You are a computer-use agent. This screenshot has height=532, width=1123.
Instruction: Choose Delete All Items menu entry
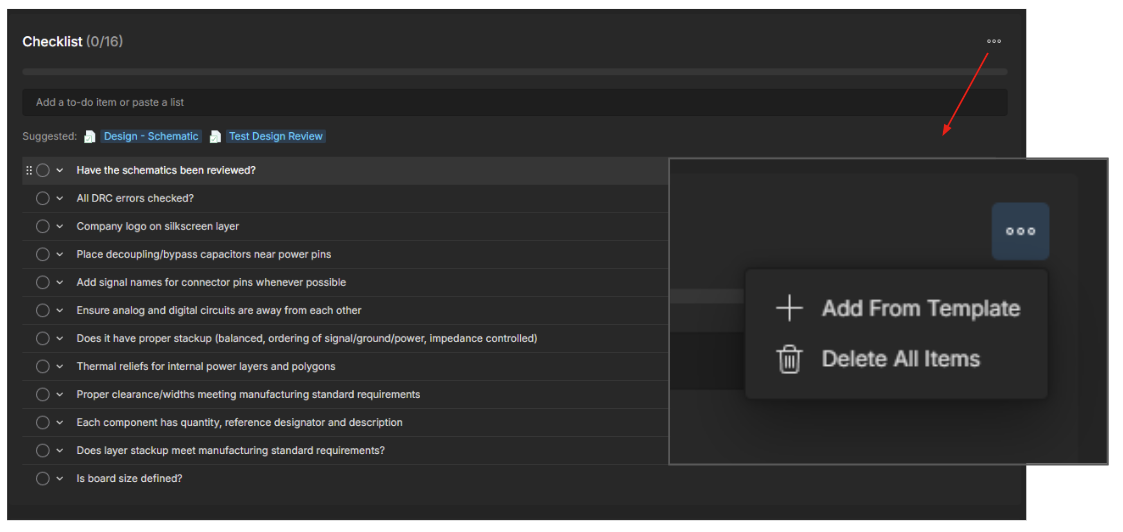pyautogui.click(x=897, y=359)
